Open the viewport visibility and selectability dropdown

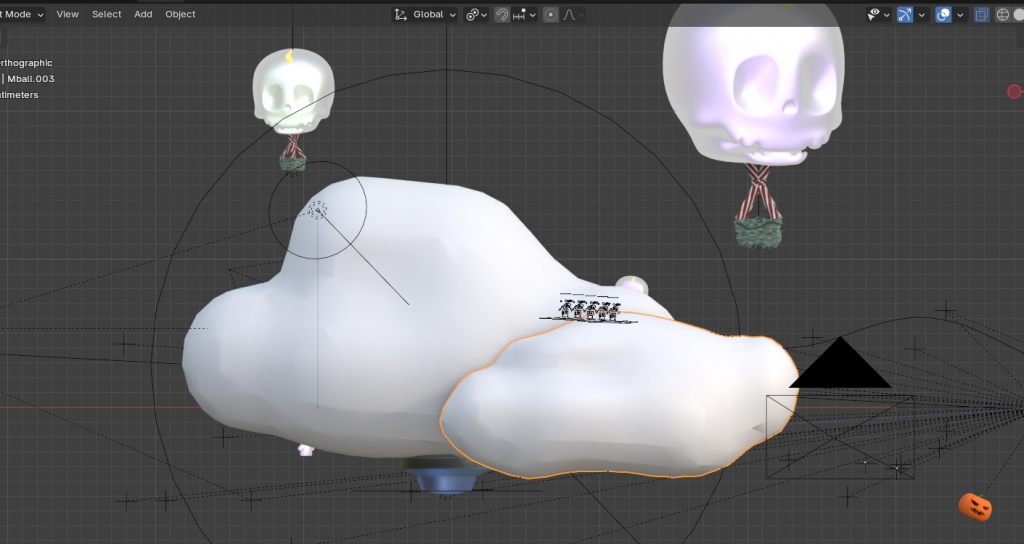pyautogui.click(x=878, y=14)
